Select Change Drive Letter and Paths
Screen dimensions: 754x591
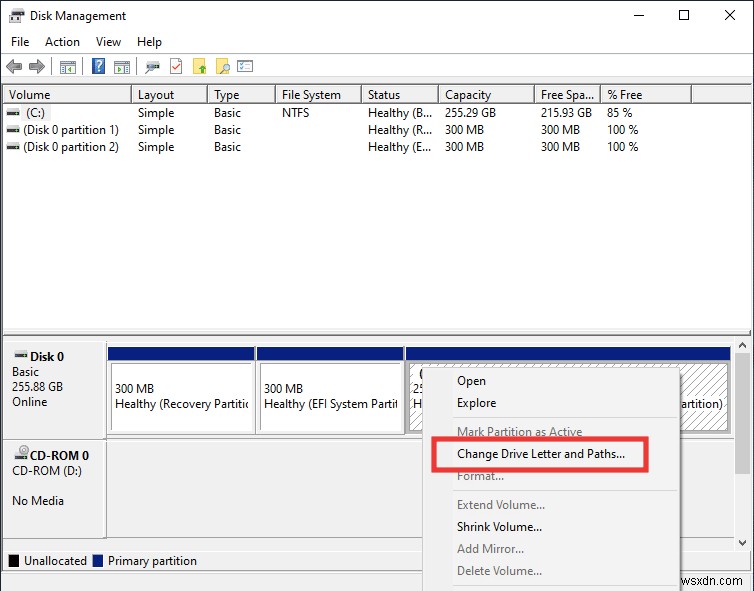(x=540, y=454)
